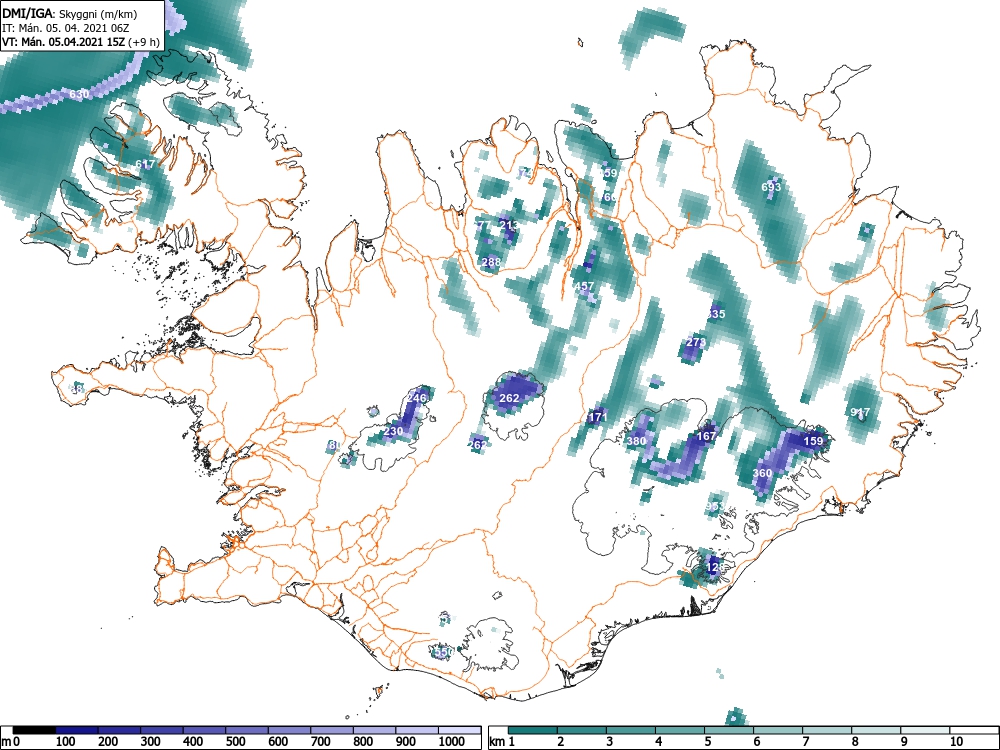Screen dimensions: 1000x750
Task: Click the pale 900–1000 m legend swatch
Action: tap(417, 730)
